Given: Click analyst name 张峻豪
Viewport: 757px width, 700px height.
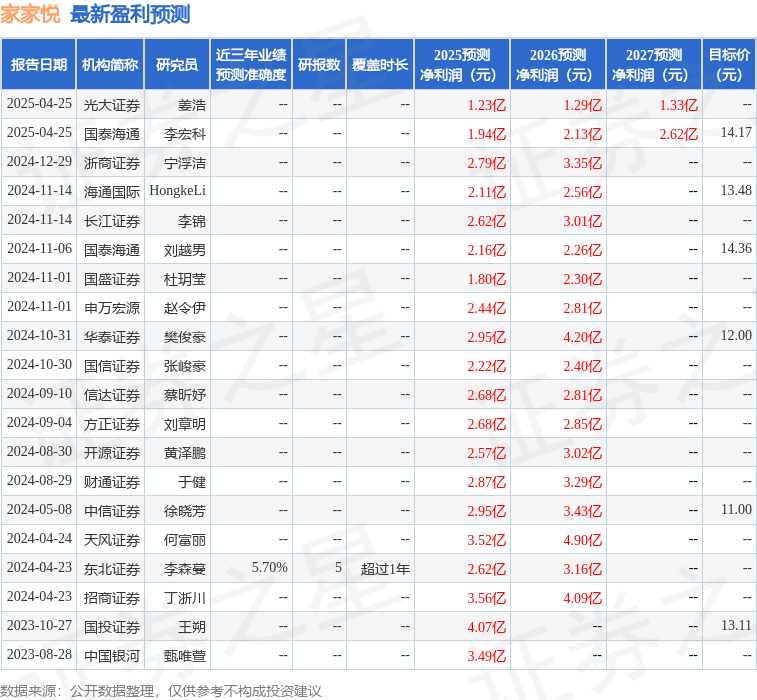Looking at the screenshot, I should (184, 366).
